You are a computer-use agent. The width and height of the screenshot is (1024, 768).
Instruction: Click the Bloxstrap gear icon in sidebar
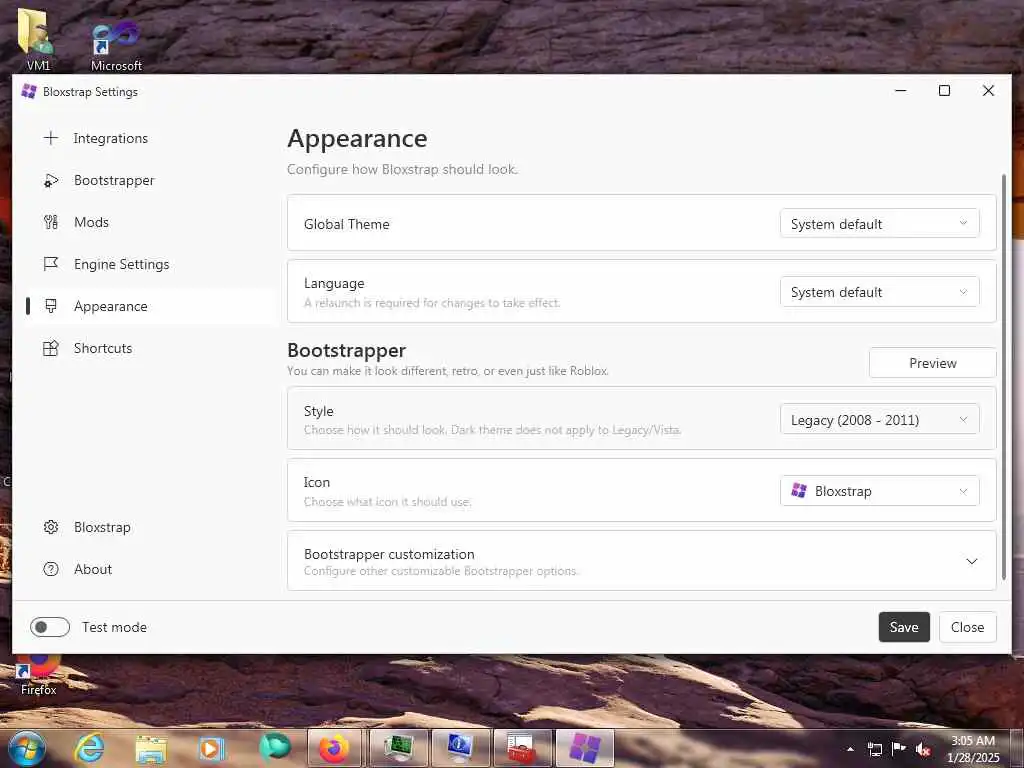pos(51,527)
